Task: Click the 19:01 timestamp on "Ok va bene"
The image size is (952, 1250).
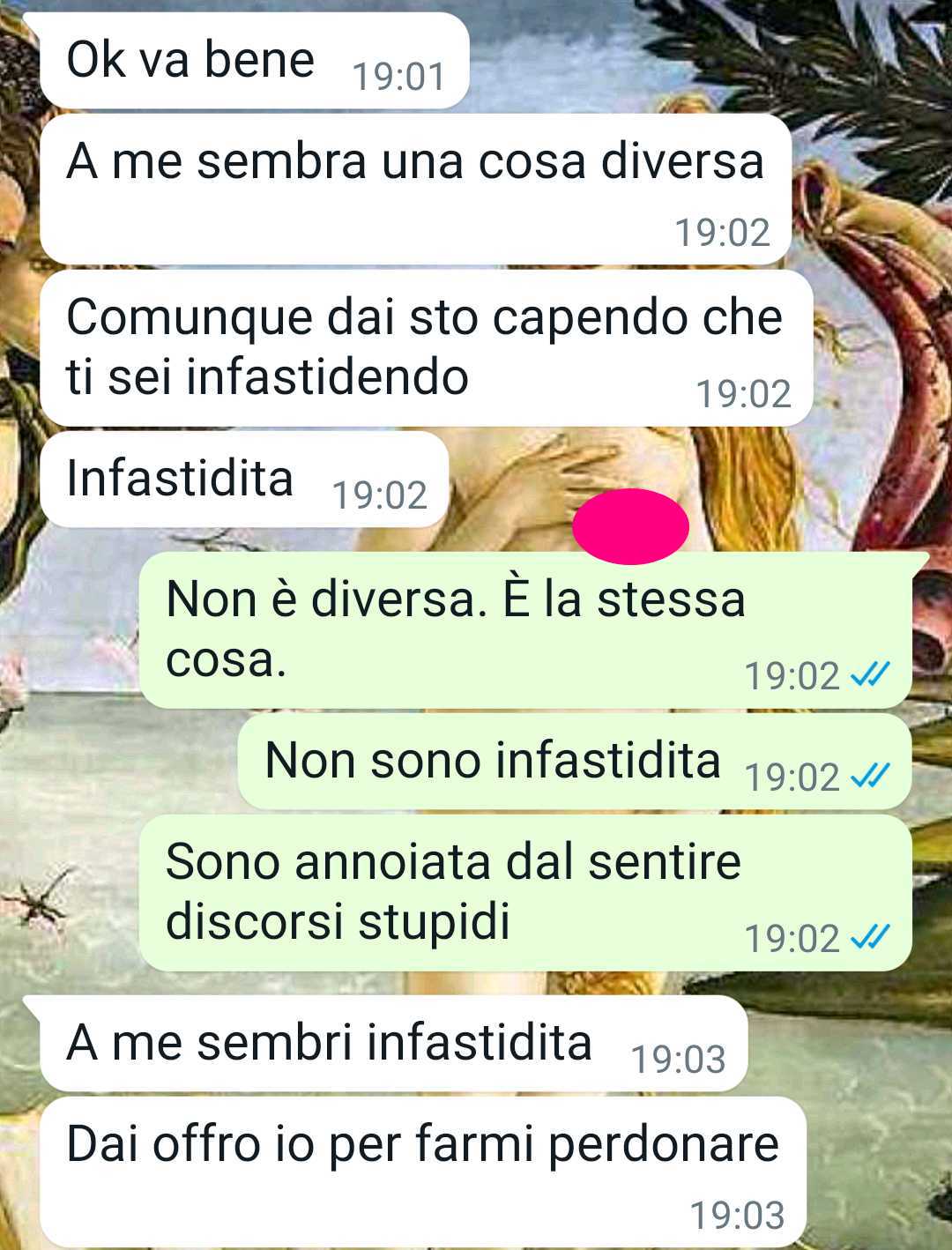Action: [x=398, y=78]
